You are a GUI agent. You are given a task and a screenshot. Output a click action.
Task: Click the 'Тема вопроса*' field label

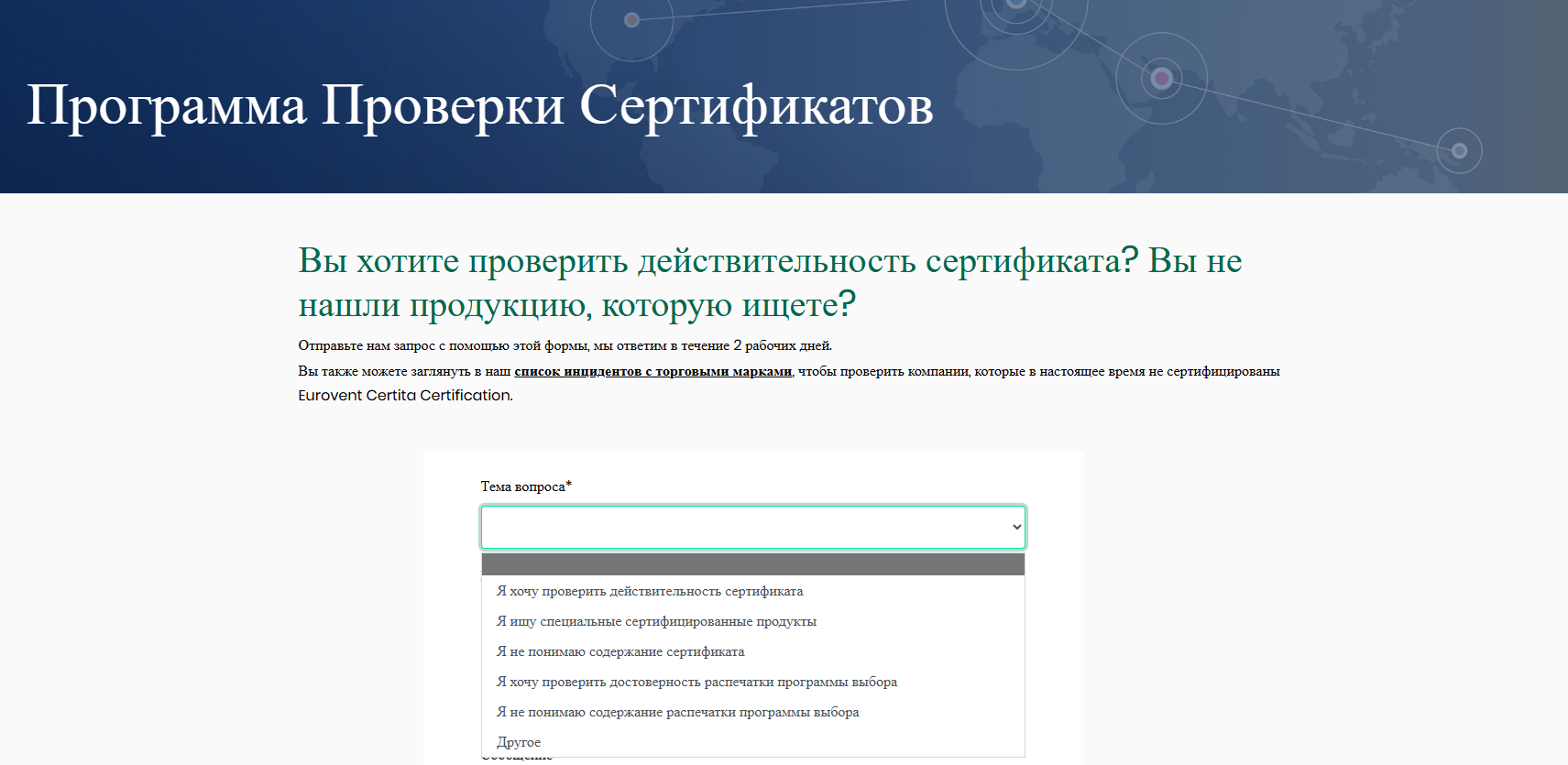pyautogui.click(x=526, y=486)
